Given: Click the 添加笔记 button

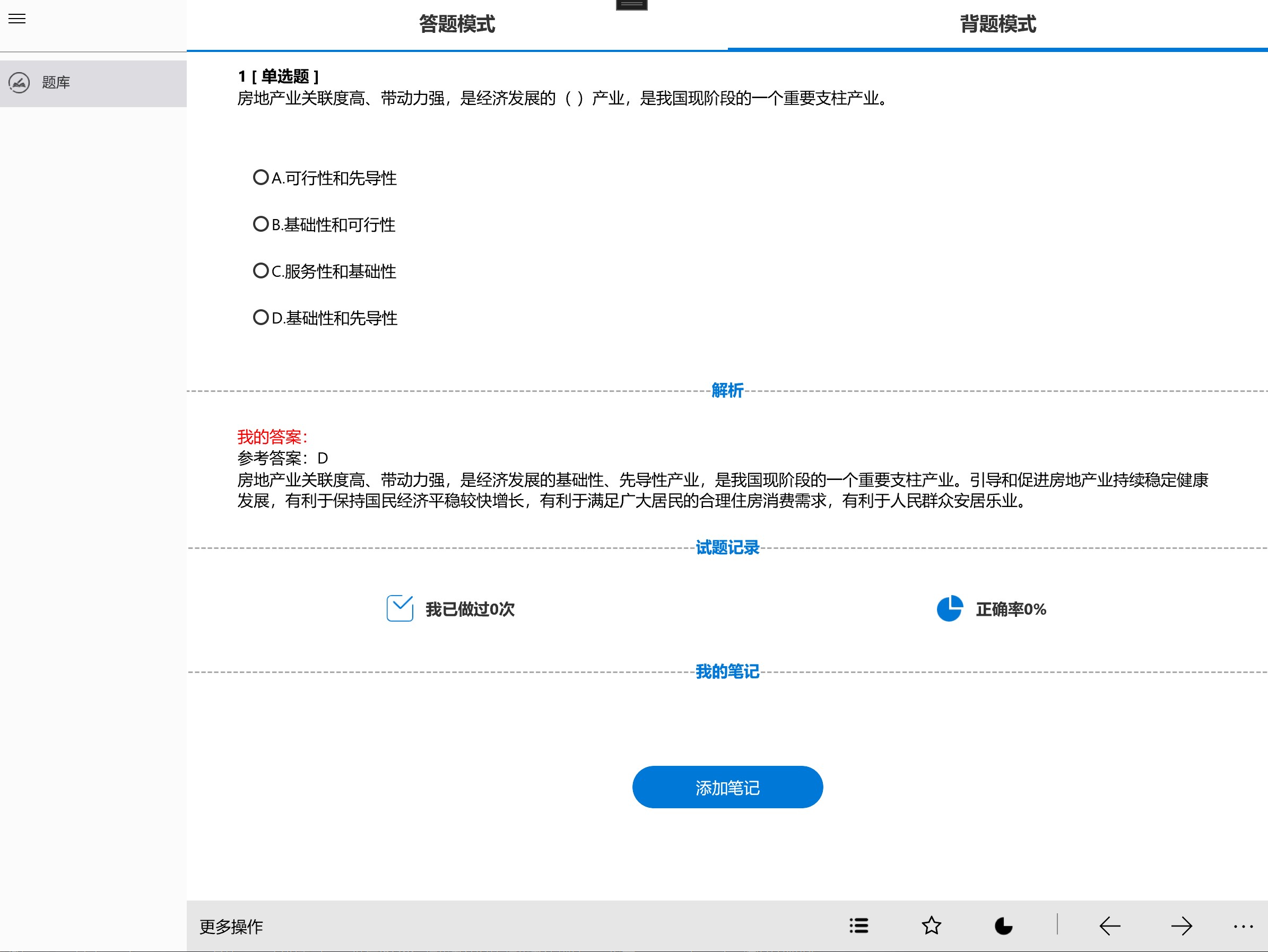Looking at the screenshot, I should [727, 788].
